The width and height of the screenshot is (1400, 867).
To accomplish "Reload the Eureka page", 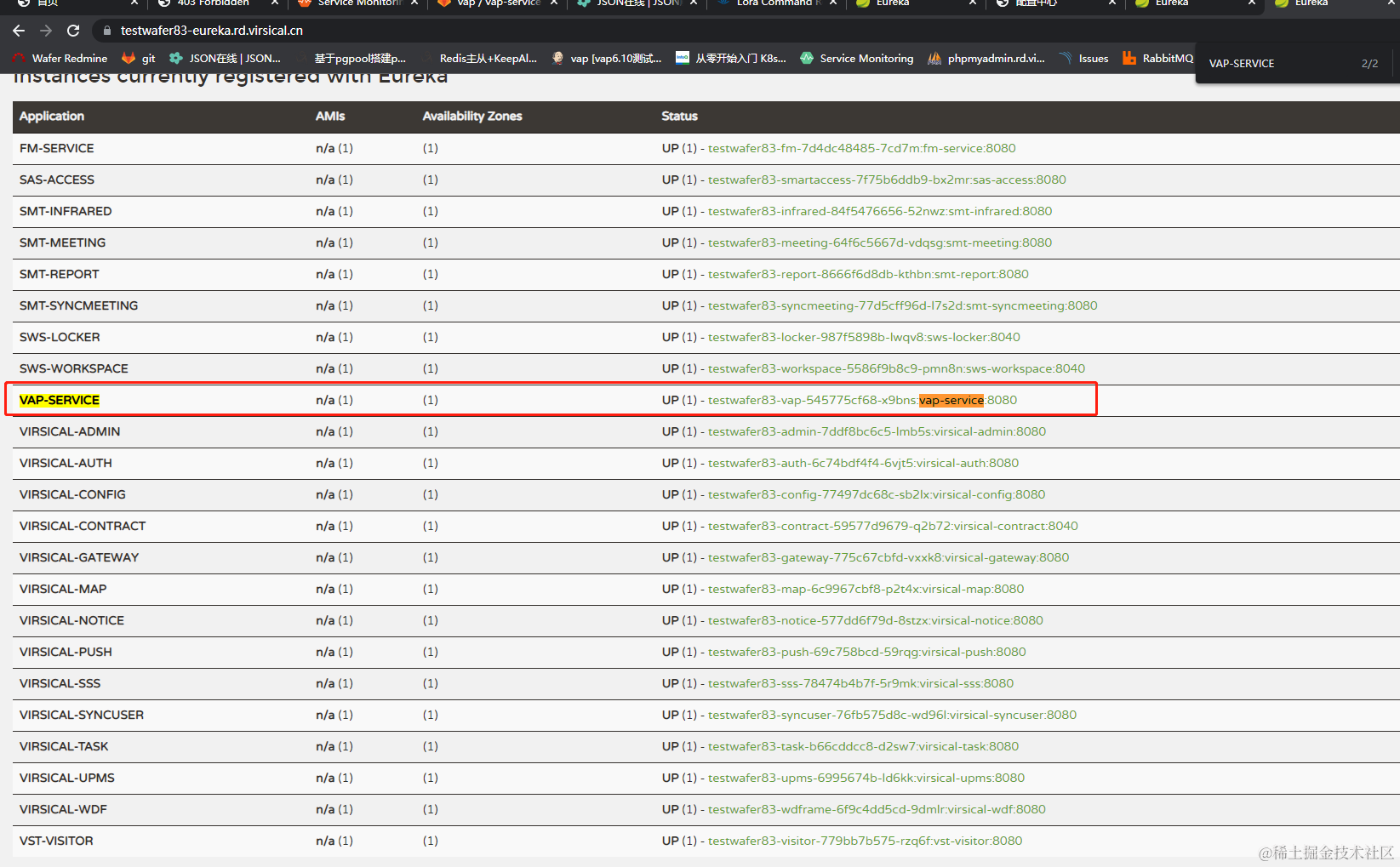I will 73,31.
